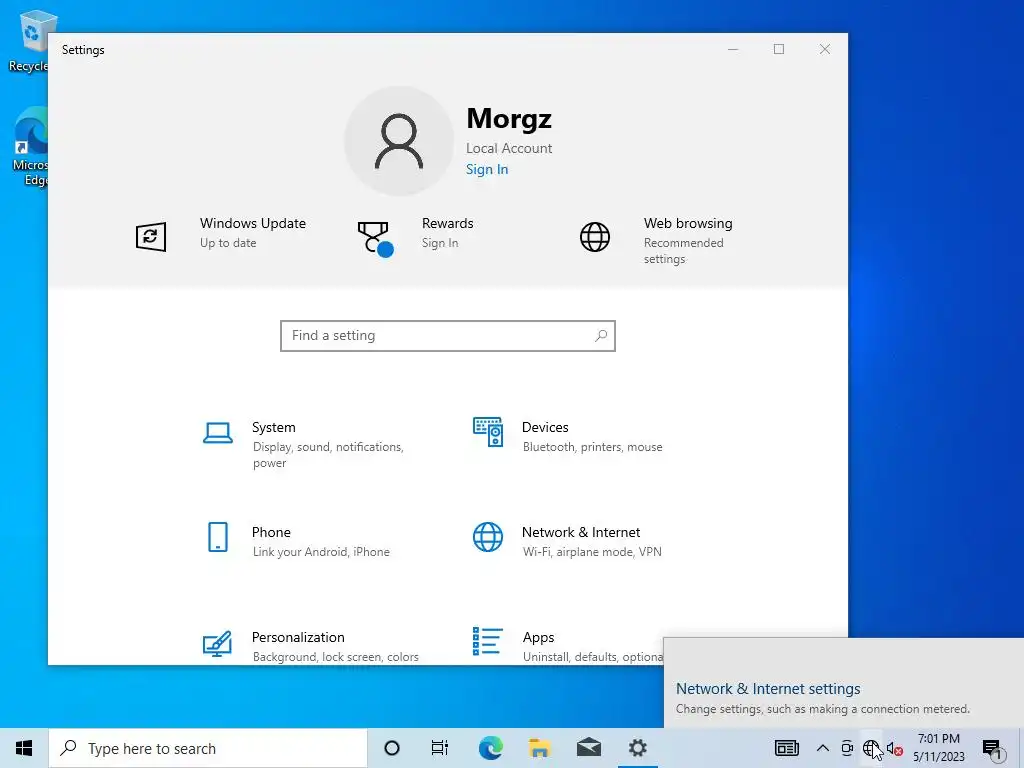Click in the Find a setting field
This screenshot has width=1024, height=768.
(448, 336)
